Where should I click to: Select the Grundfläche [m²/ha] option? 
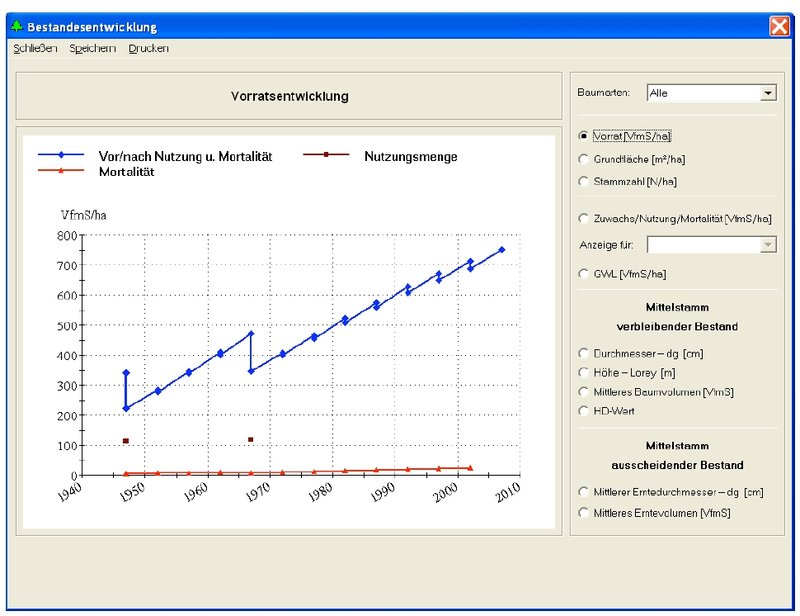pos(584,159)
